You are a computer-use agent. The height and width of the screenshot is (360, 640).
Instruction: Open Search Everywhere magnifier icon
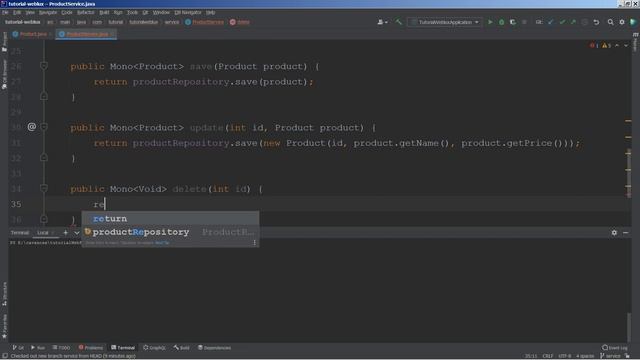pyautogui.click(x=611, y=22)
